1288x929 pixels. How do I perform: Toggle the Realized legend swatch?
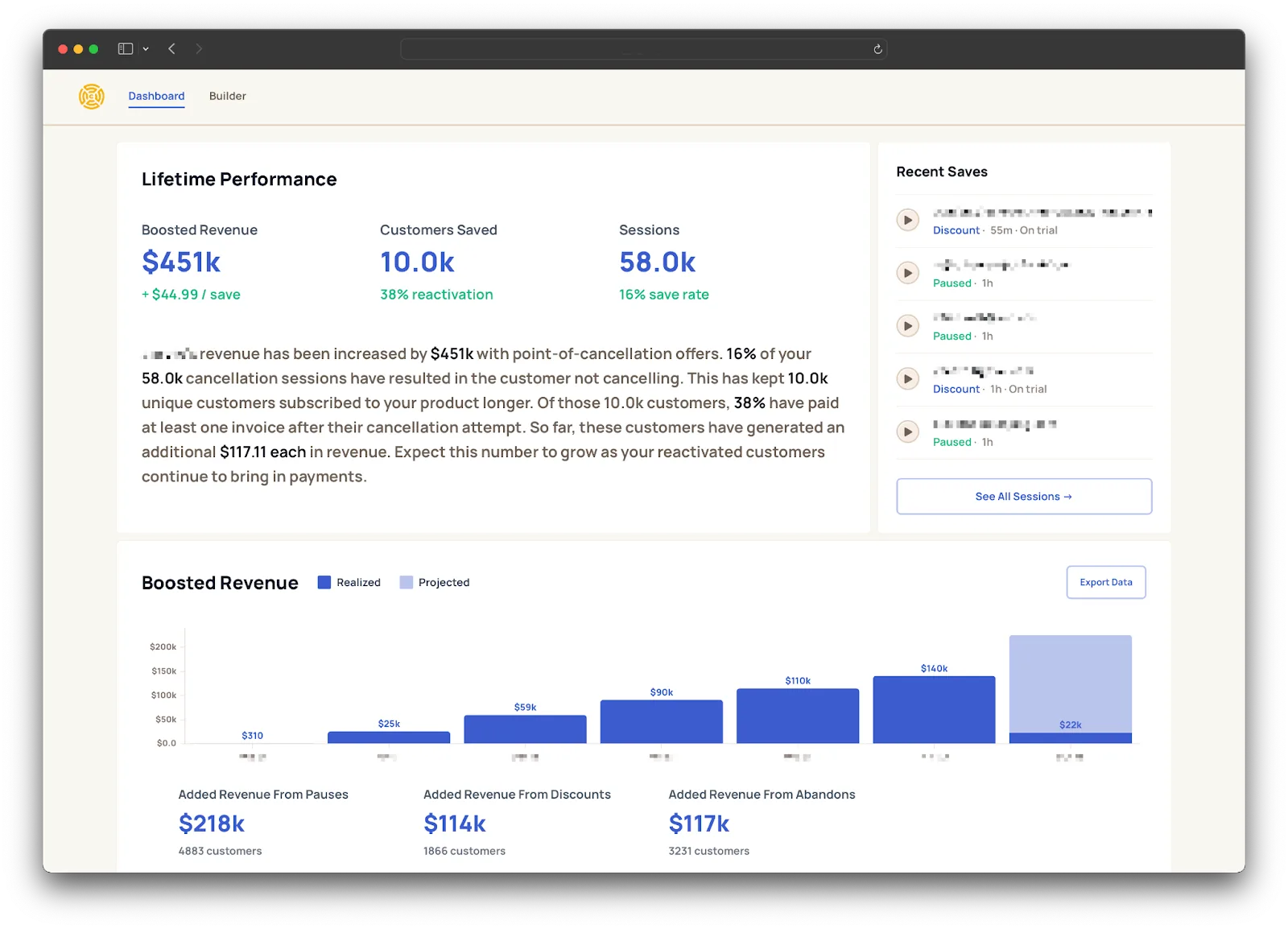324,582
